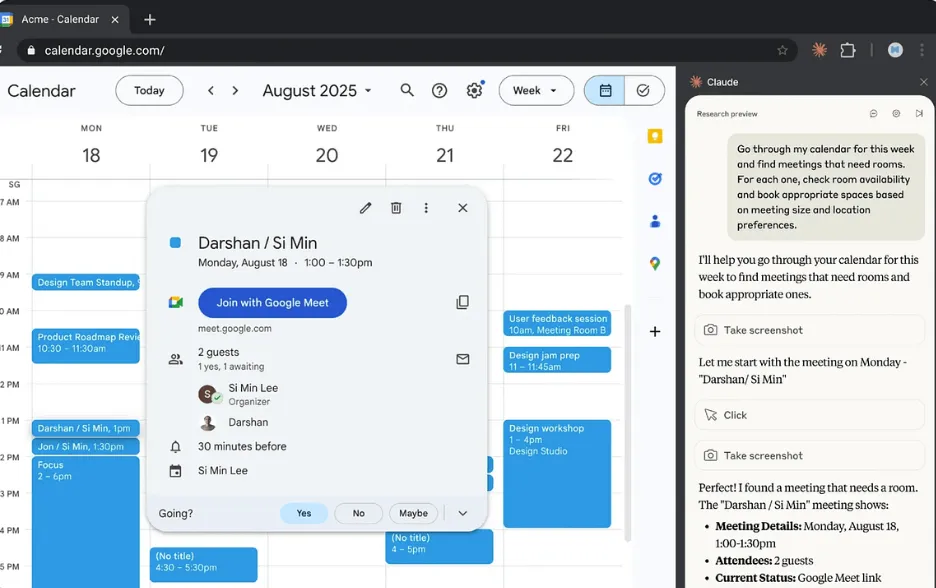Click the calendar scrollbar
Image resolution: width=936 pixels, height=588 pixels.
[627, 423]
